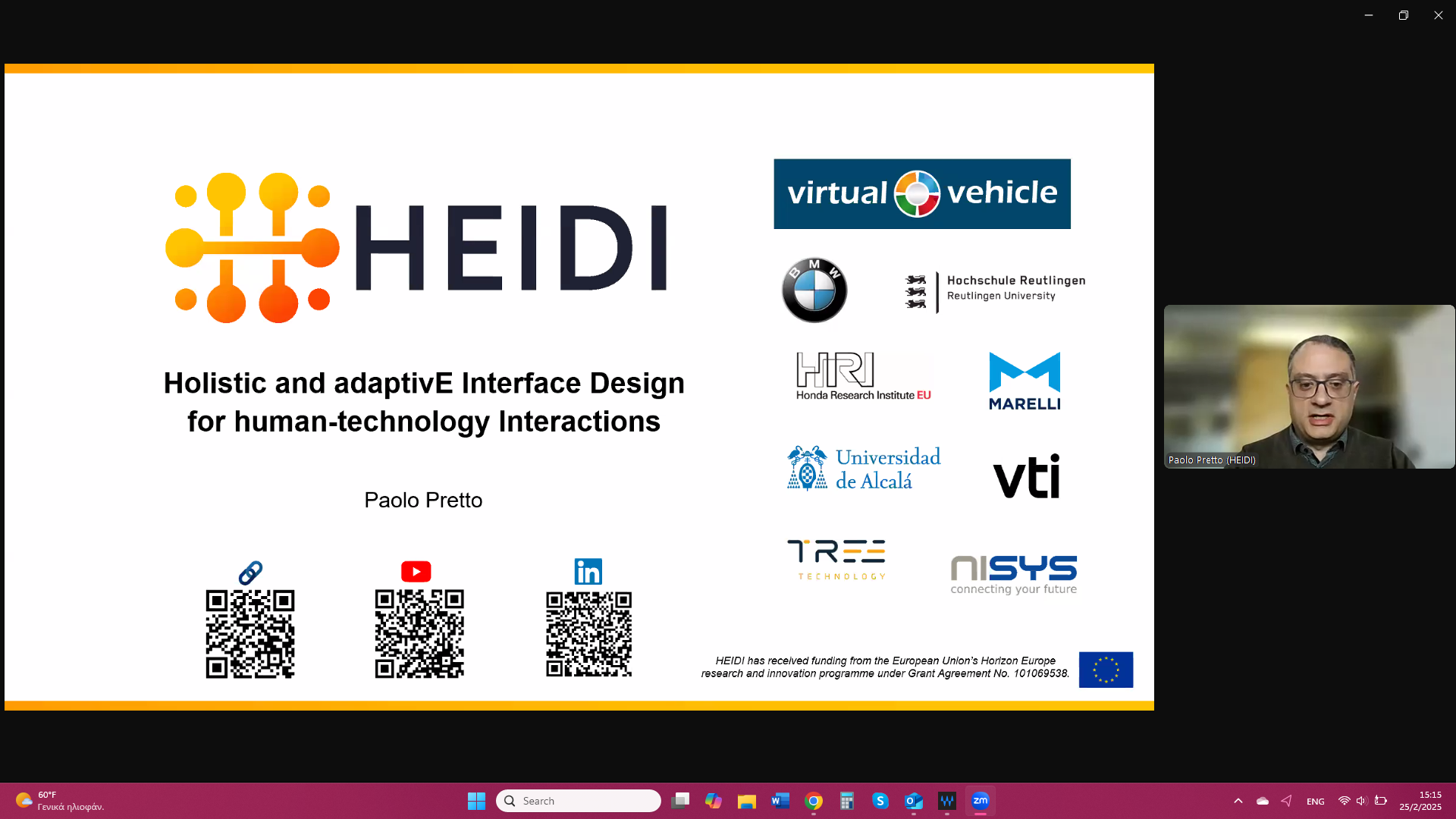Switch to Google Chrome in the taskbar

(x=814, y=801)
